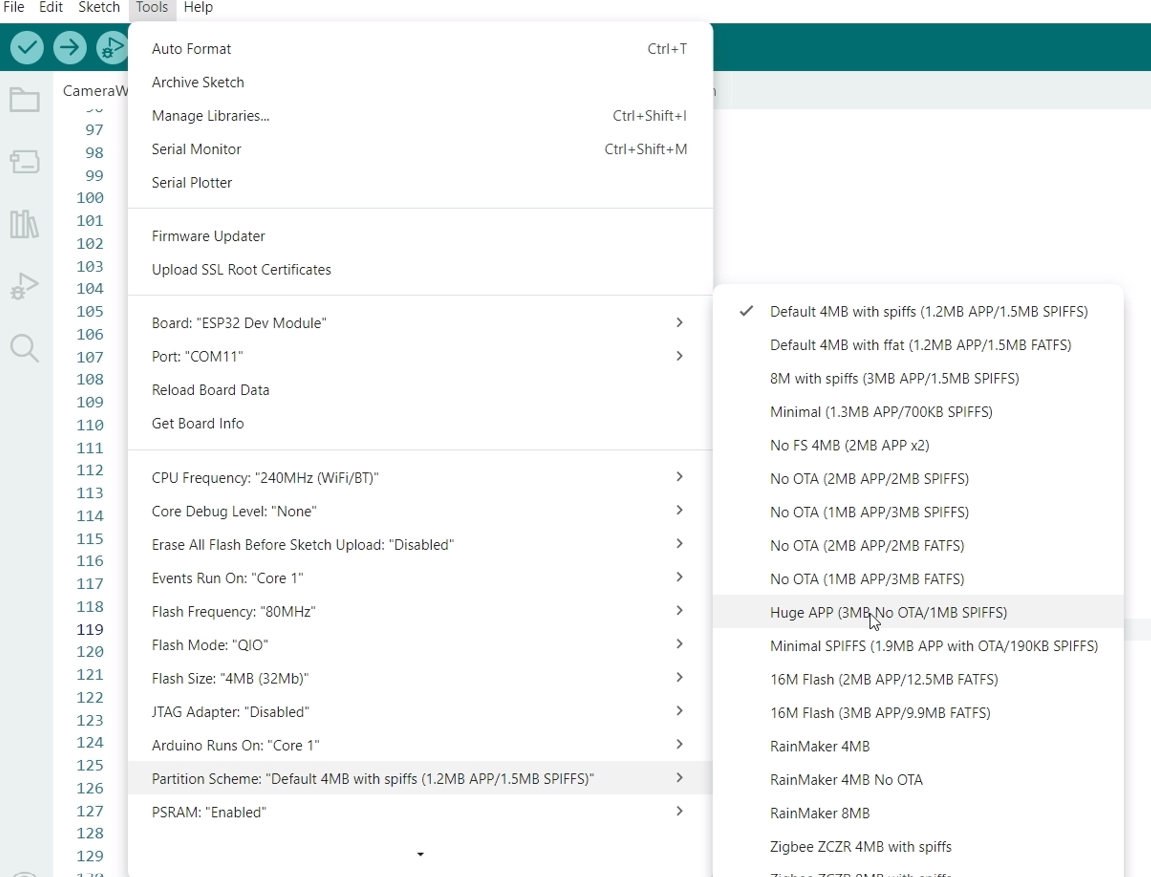Open the Sketchbook folder icon in sidebar
Image resolution: width=1151 pixels, height=877 pixels.
[24, 100]
